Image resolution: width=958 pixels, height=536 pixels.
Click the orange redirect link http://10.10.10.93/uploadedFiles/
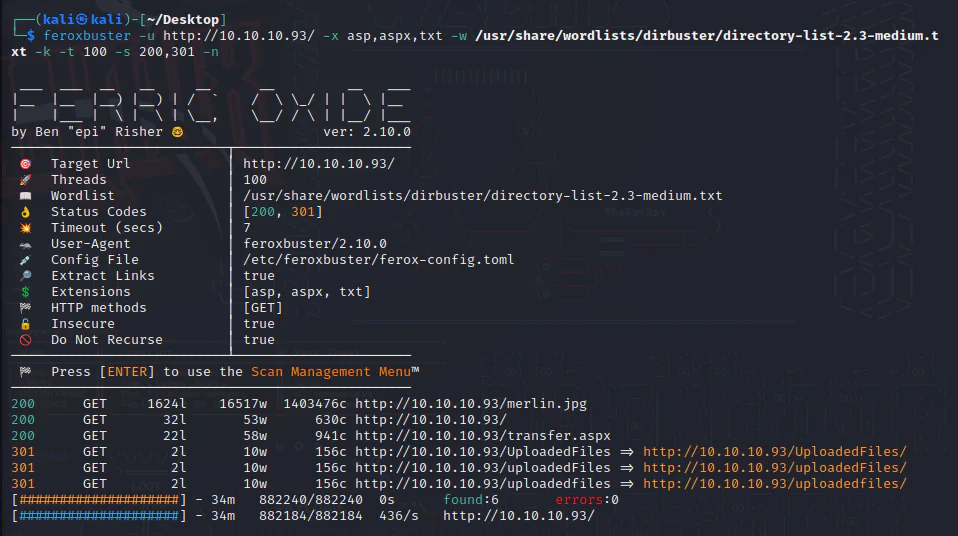pos(775,468)
